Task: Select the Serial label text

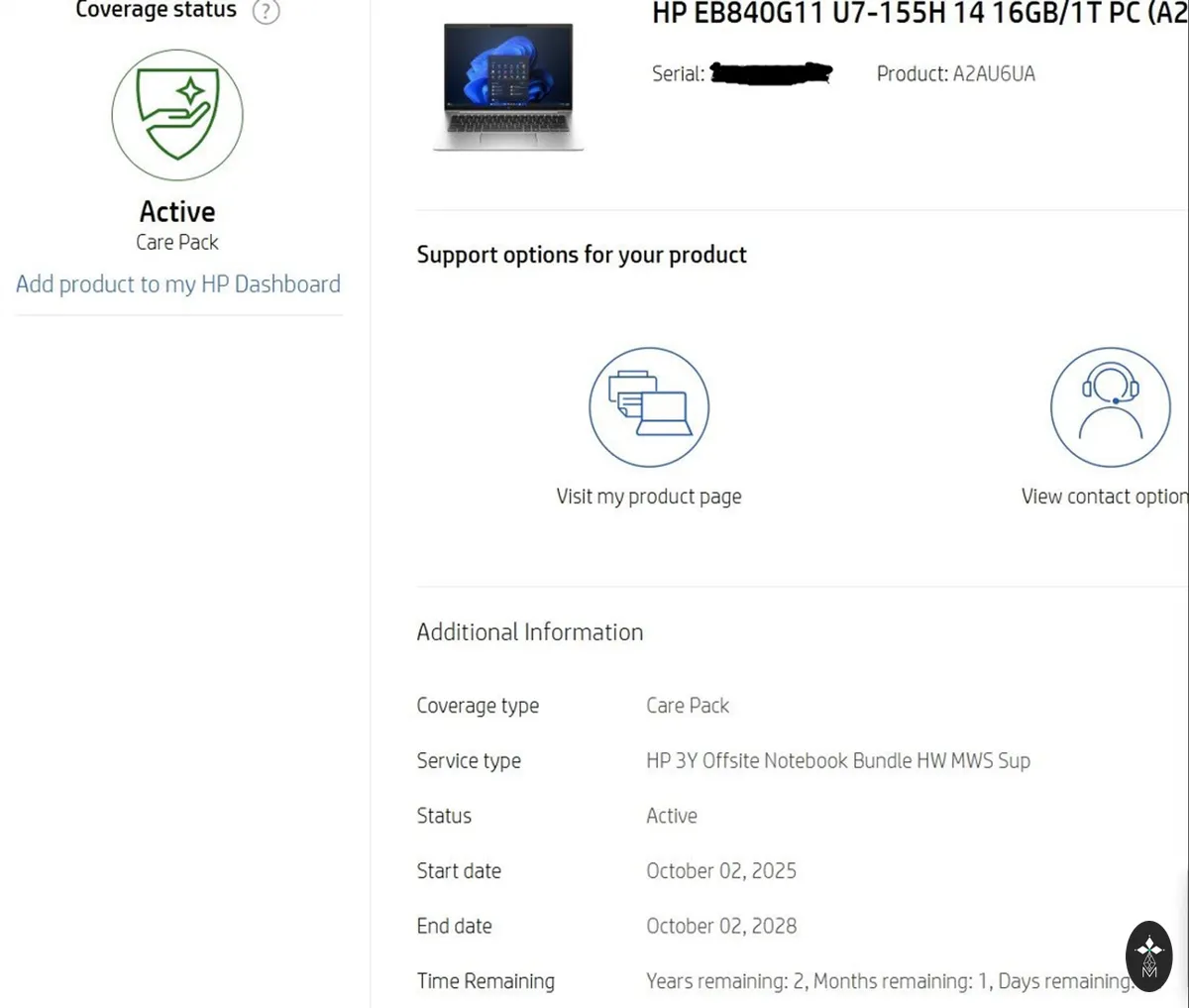Action: tap(678, 73)
